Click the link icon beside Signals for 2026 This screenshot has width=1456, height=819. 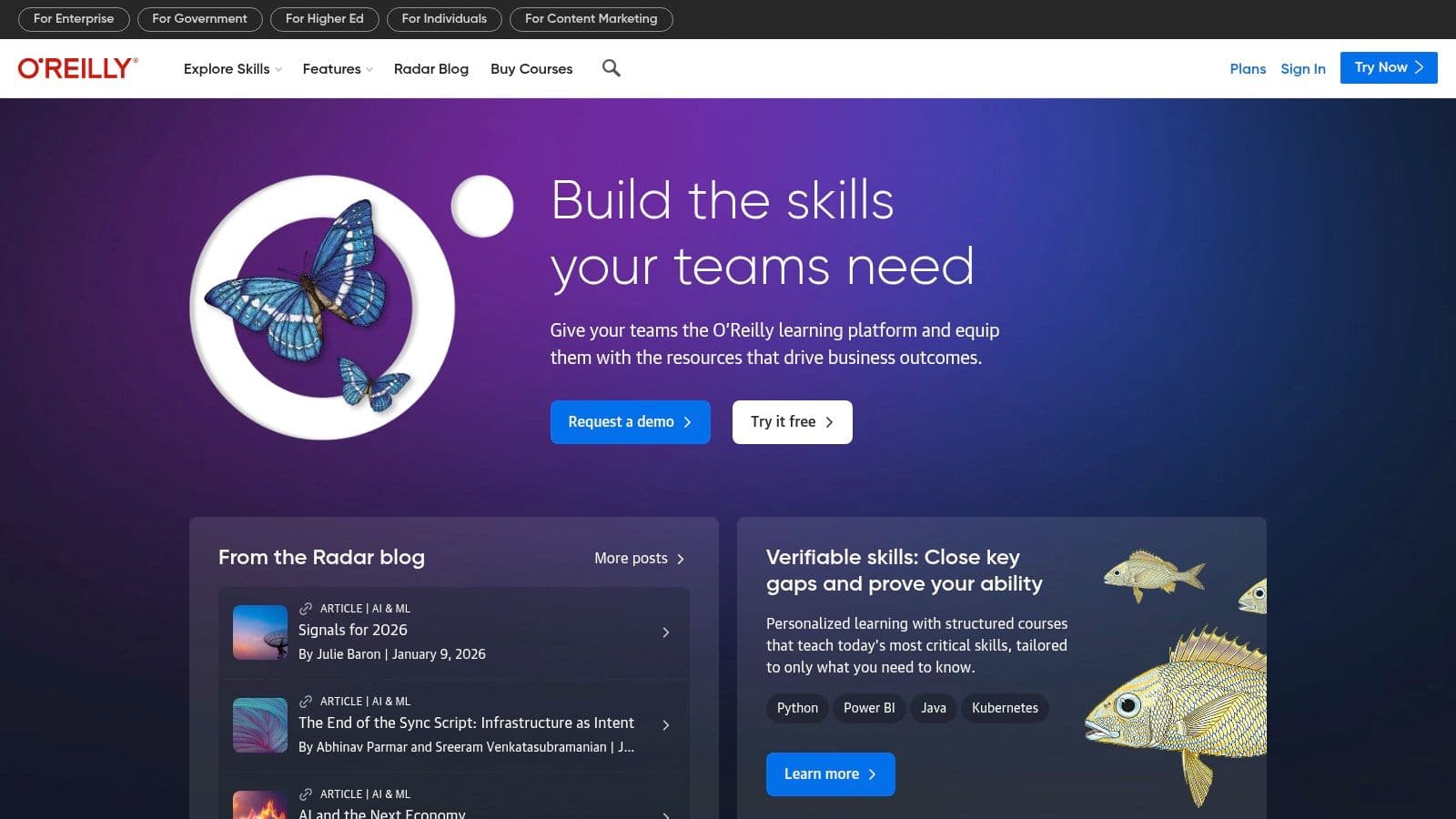[306, 609]
